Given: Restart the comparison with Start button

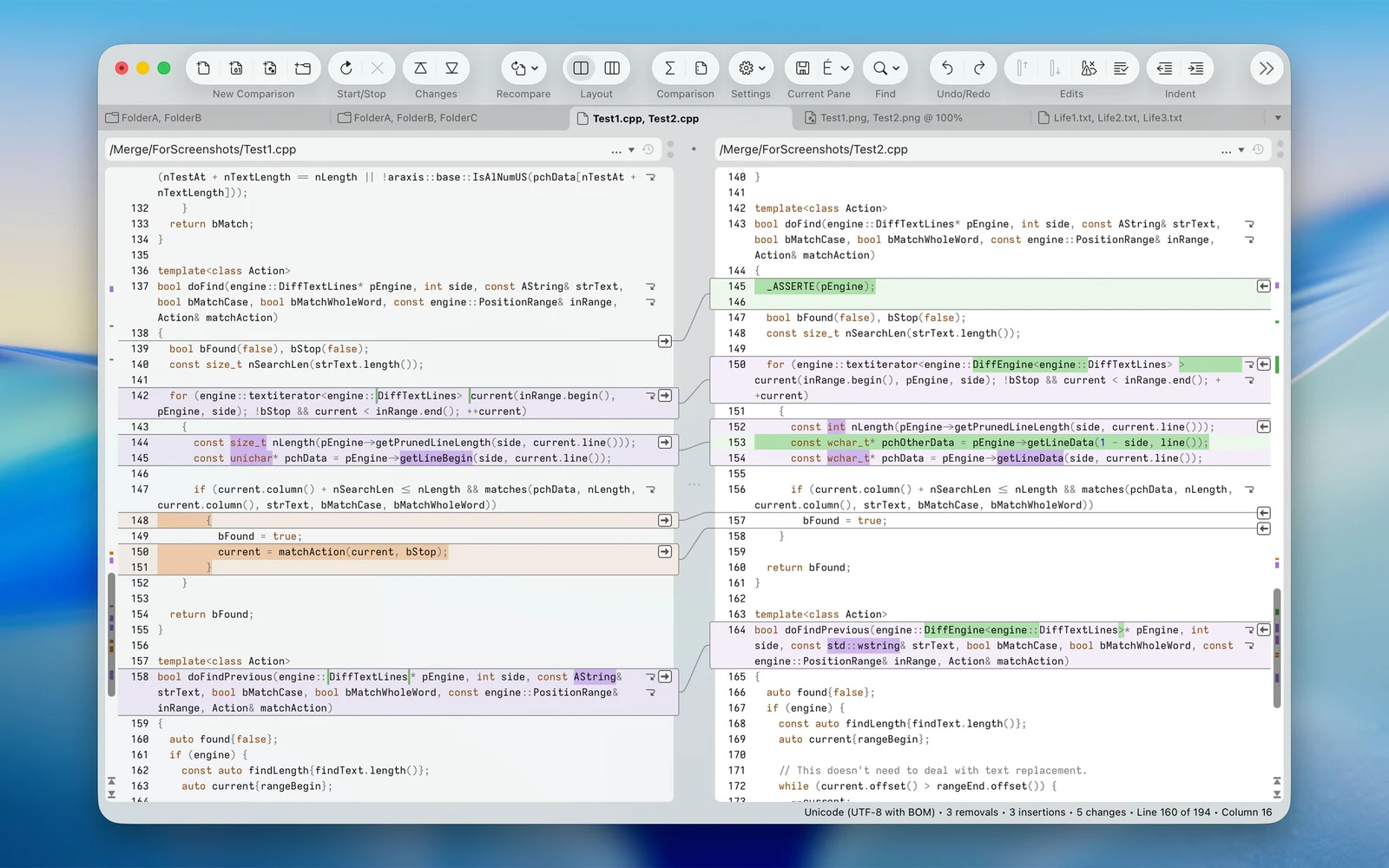Looking at the screenshot, I should click(346, 68).
